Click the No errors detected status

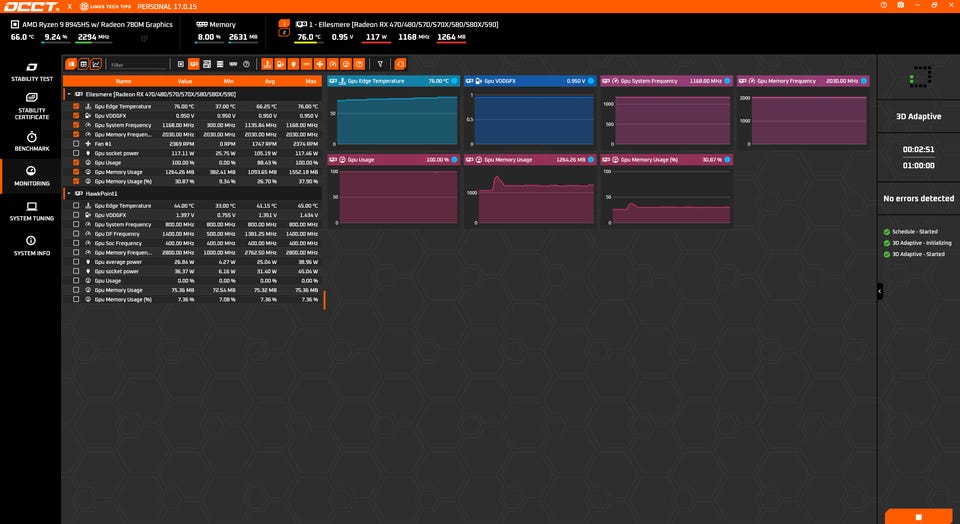click(918, 198)
